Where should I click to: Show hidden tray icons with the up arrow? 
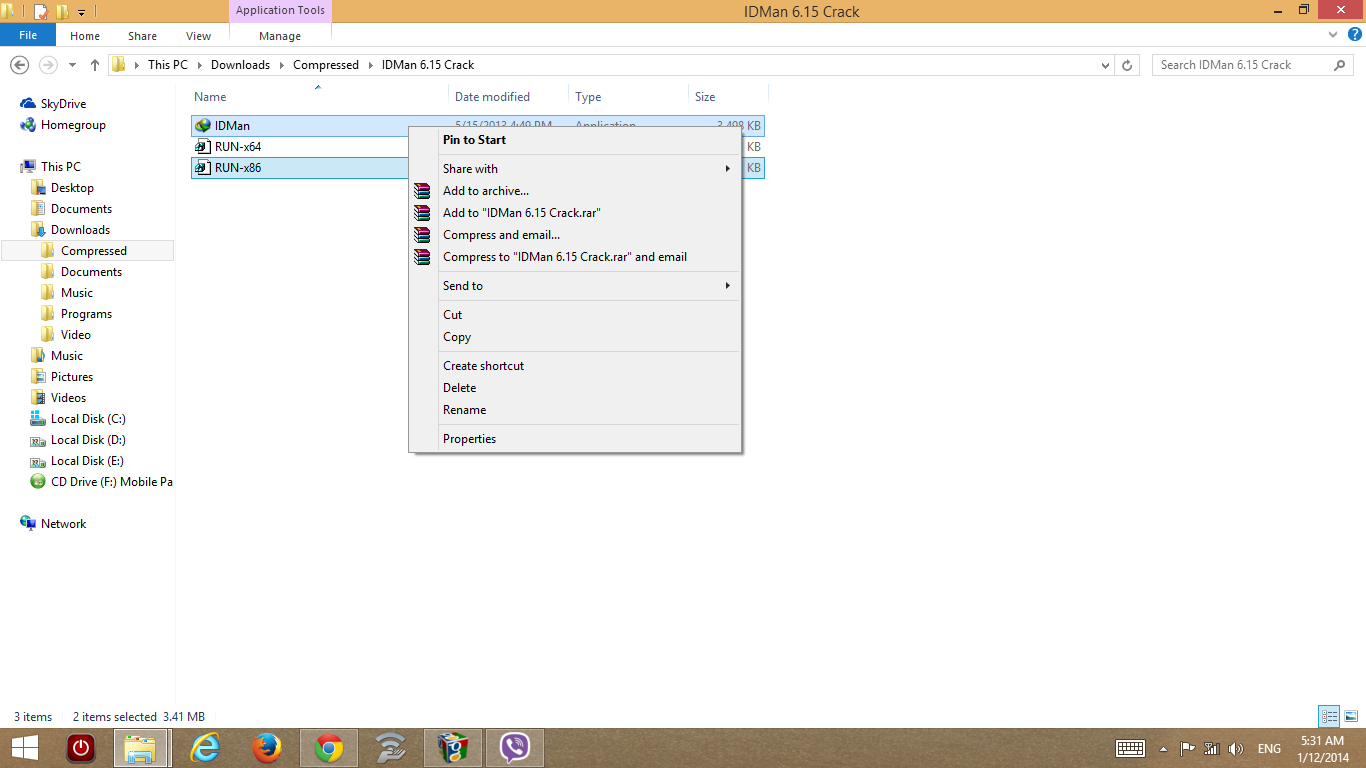[x=1163, y=748]
